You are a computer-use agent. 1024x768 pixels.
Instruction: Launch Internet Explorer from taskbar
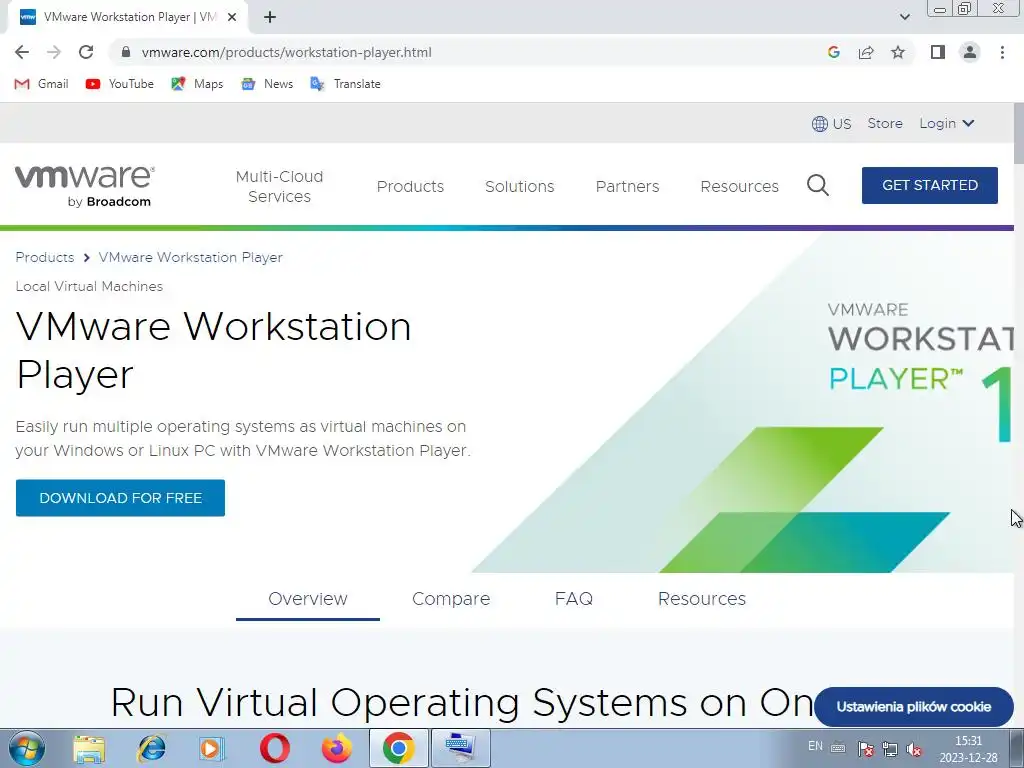[x=152, y=748]
